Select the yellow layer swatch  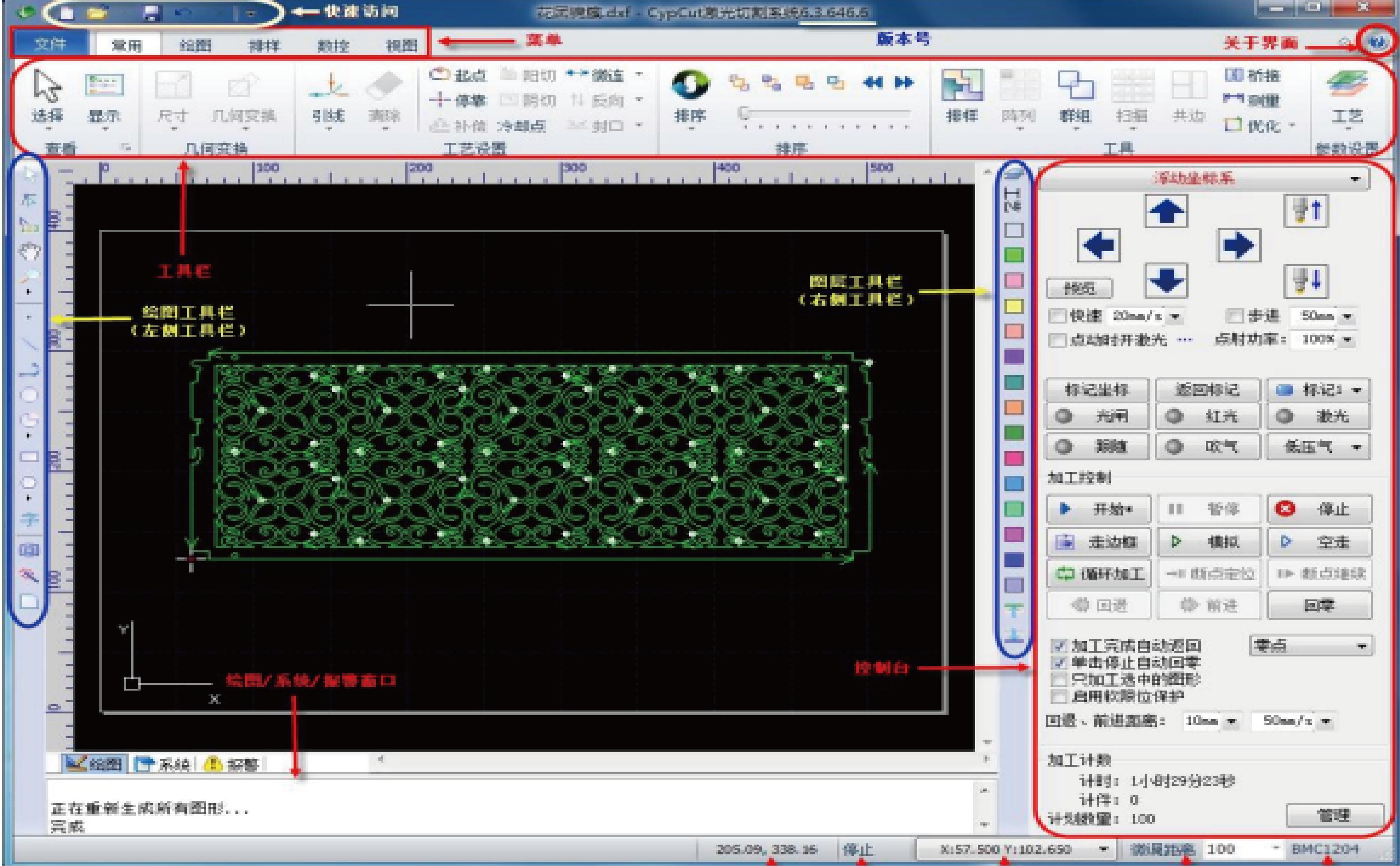click(x=1014, y=306)
